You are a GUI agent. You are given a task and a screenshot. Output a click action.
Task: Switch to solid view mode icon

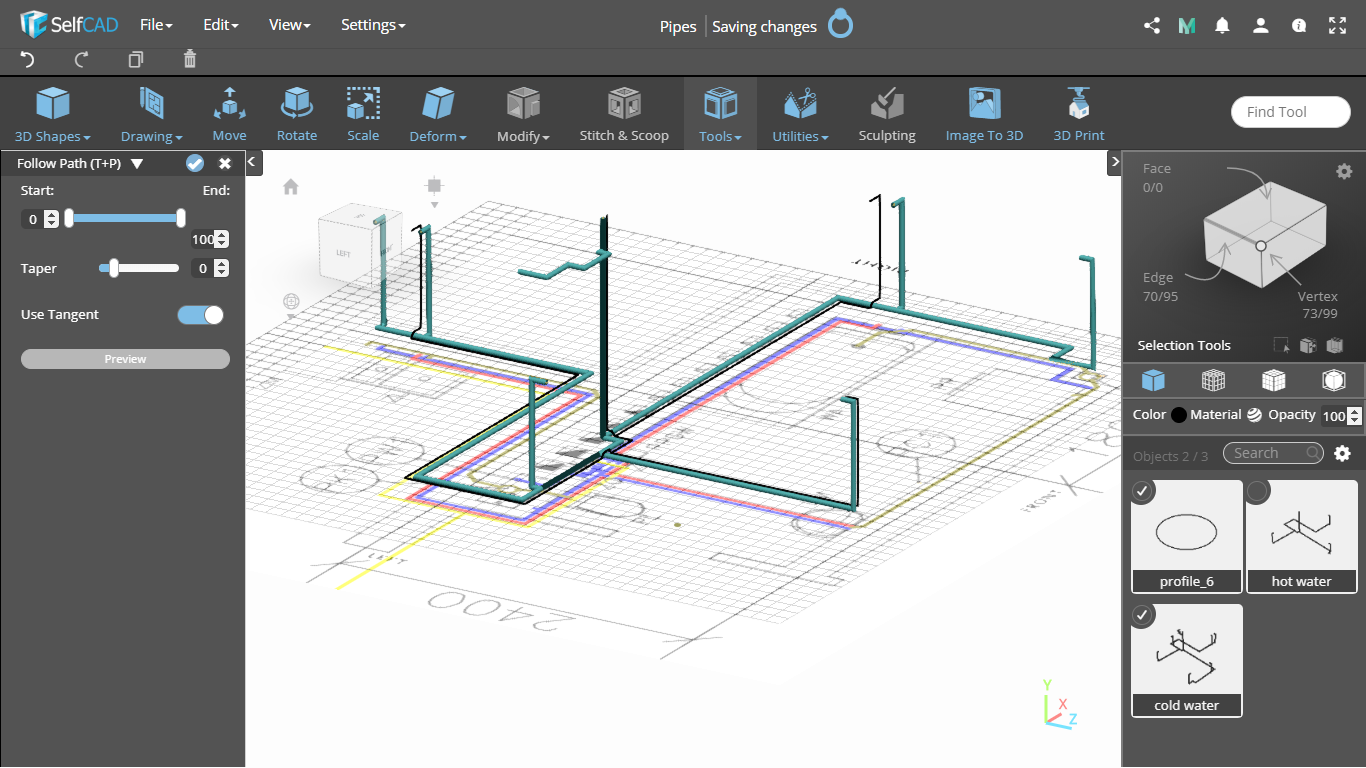pyautogui.click(x=1153, y=380)
